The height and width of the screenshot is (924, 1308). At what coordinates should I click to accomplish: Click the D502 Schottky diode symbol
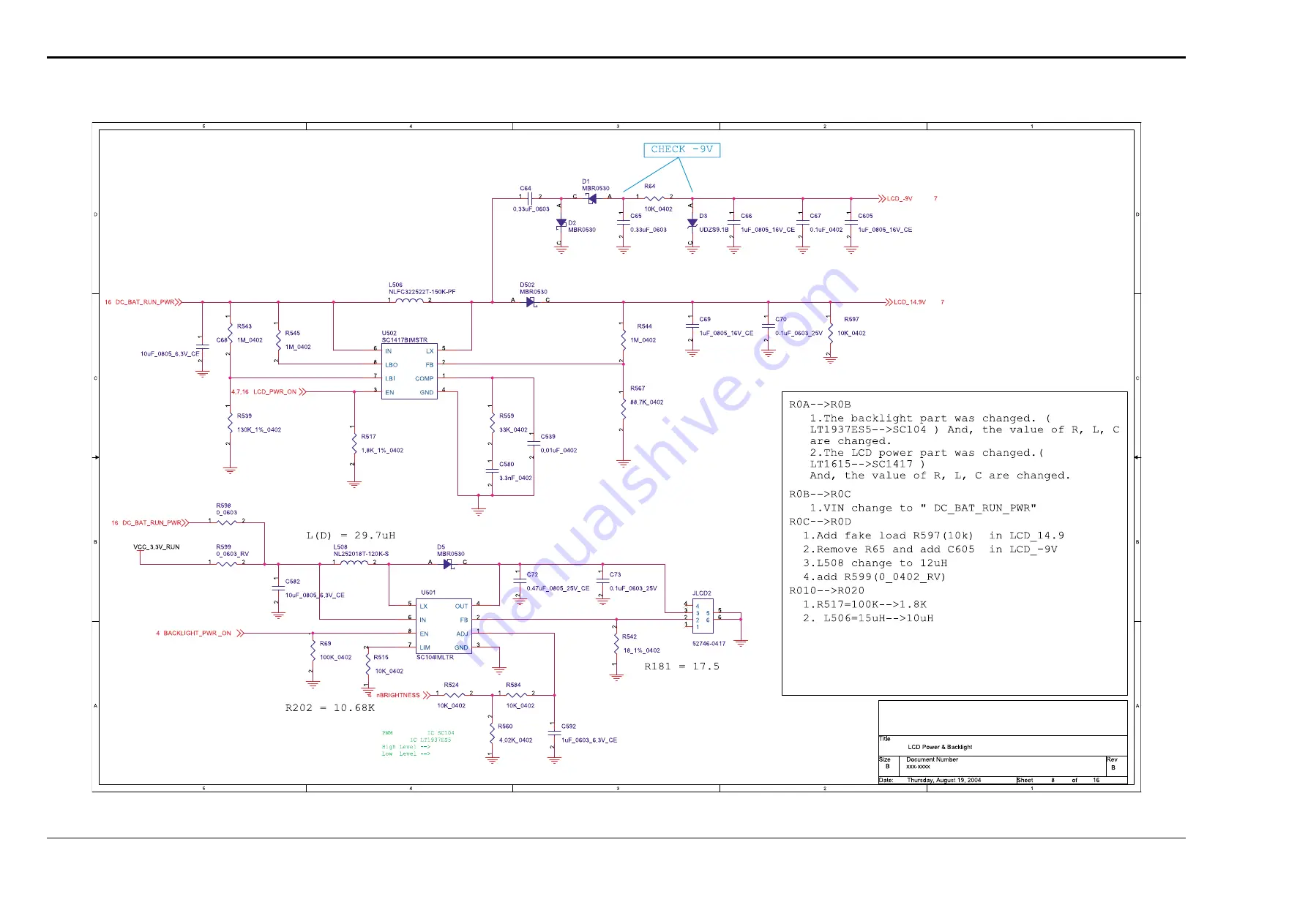coord(531,301)
